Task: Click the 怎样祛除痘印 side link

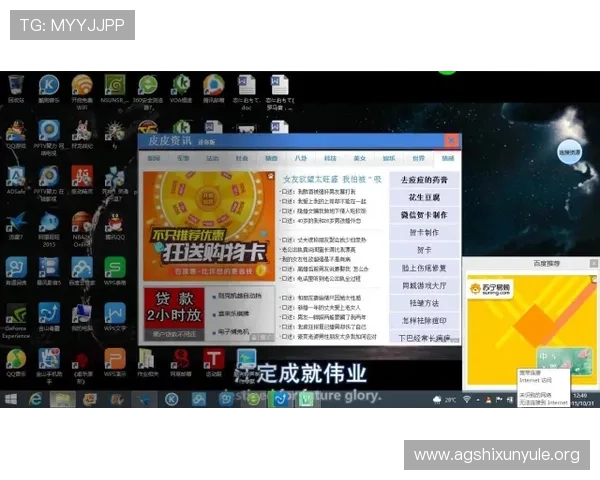Action: (424, 321)
